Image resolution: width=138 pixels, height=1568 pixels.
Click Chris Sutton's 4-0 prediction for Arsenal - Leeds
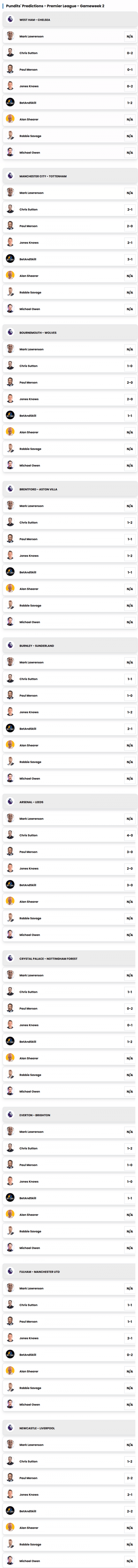coord(129,835)
